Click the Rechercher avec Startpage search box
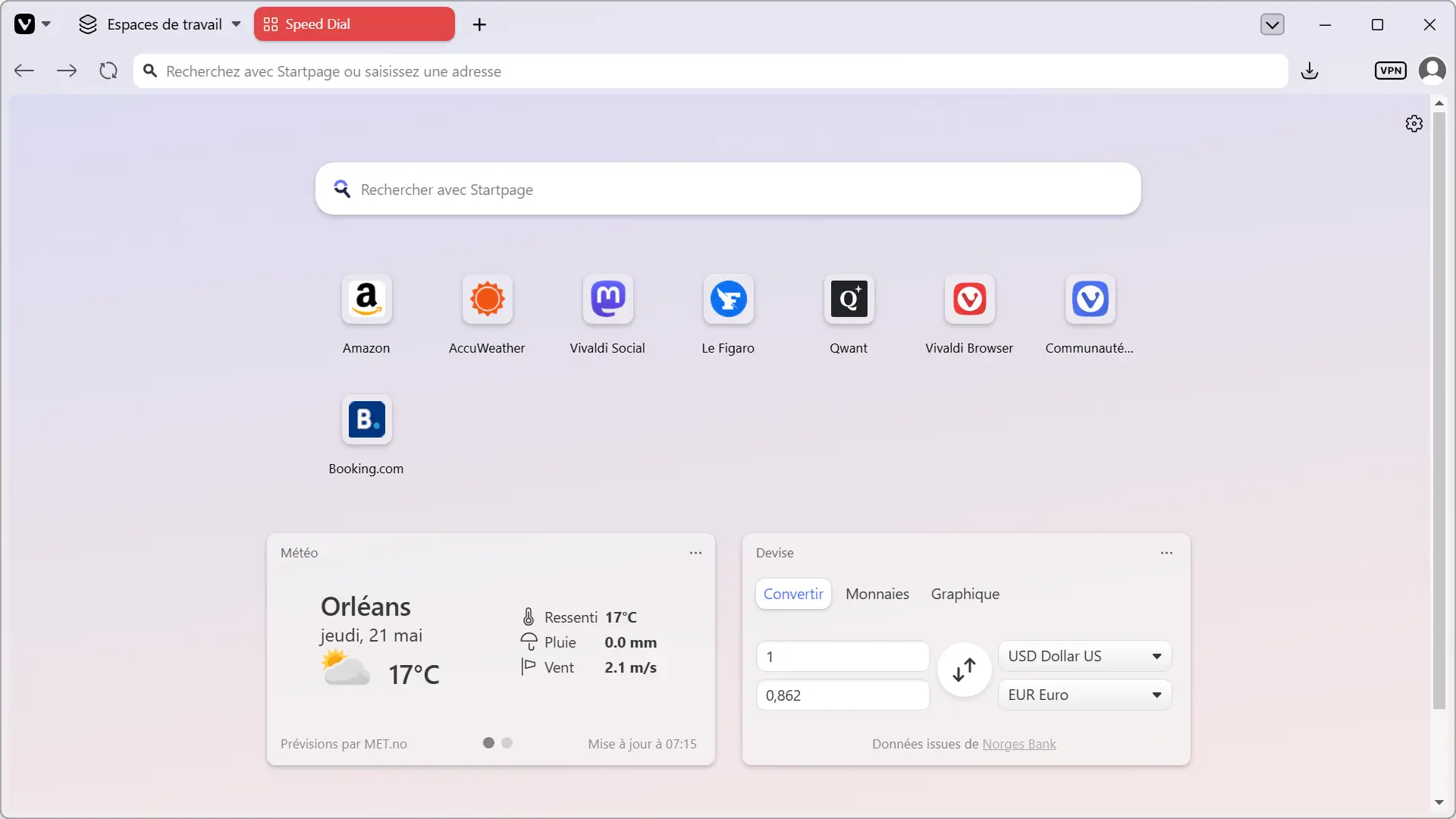 pos(728,189)
